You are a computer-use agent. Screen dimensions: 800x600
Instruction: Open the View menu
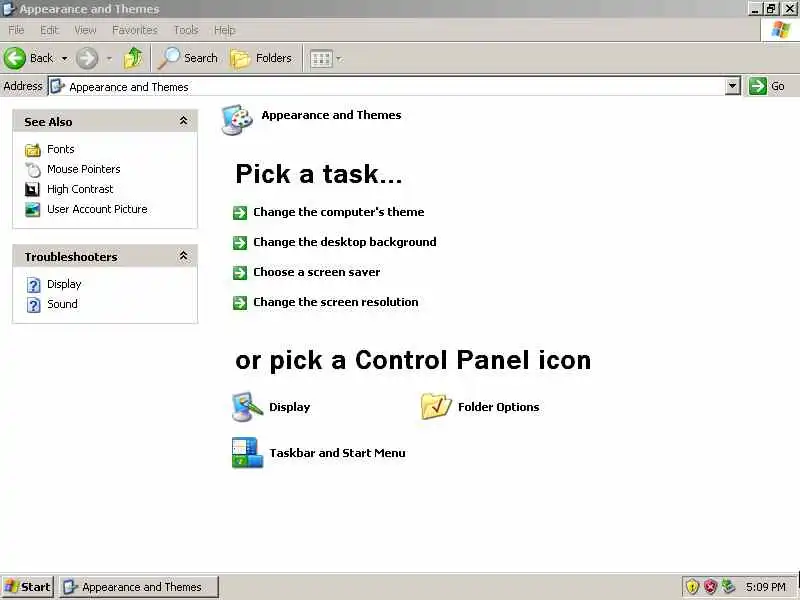[x=85, y=30]
